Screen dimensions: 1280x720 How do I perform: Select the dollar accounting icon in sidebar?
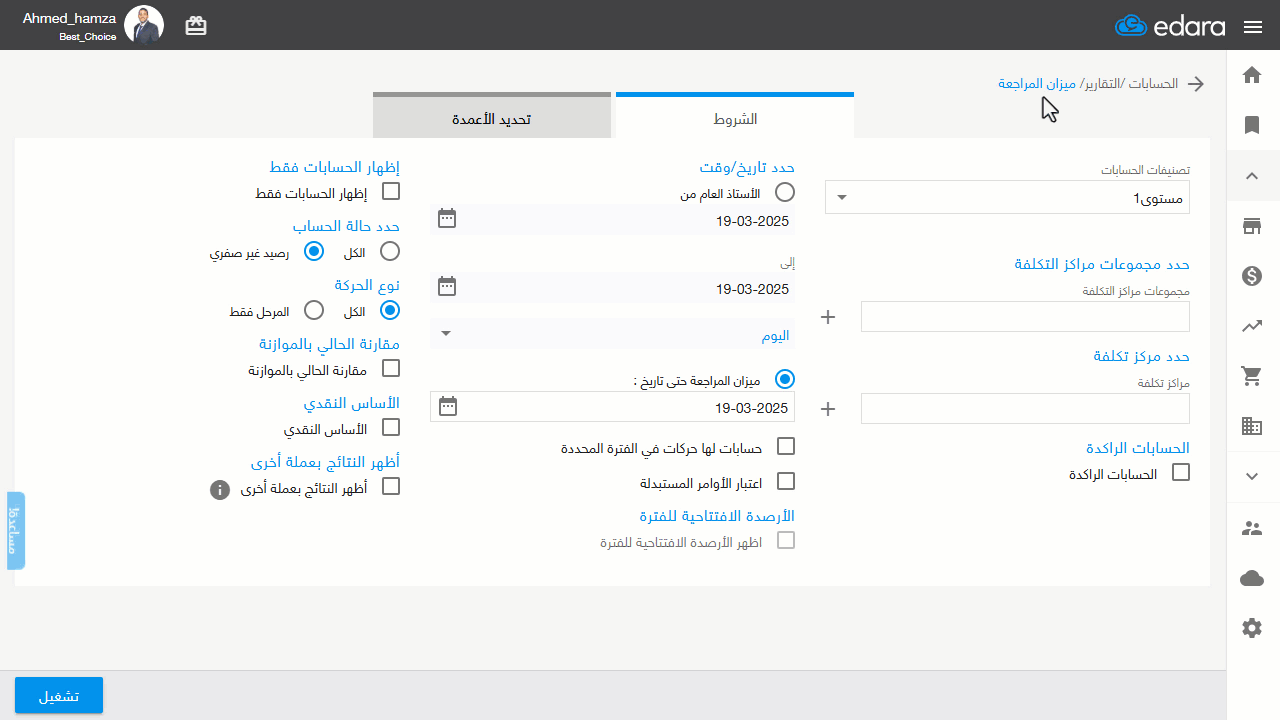(1252, 276)
